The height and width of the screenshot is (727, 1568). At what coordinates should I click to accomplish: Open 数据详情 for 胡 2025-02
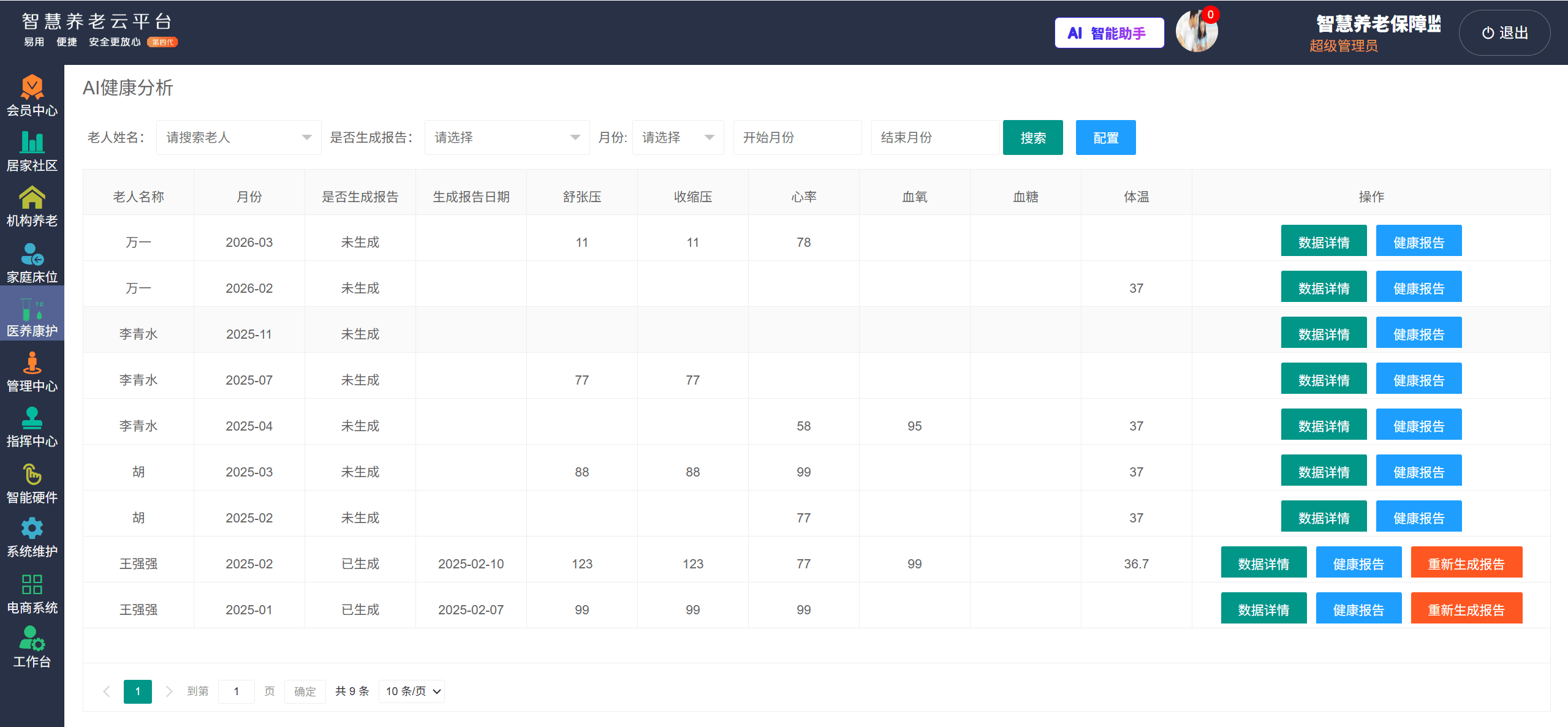pos(1324,518)
